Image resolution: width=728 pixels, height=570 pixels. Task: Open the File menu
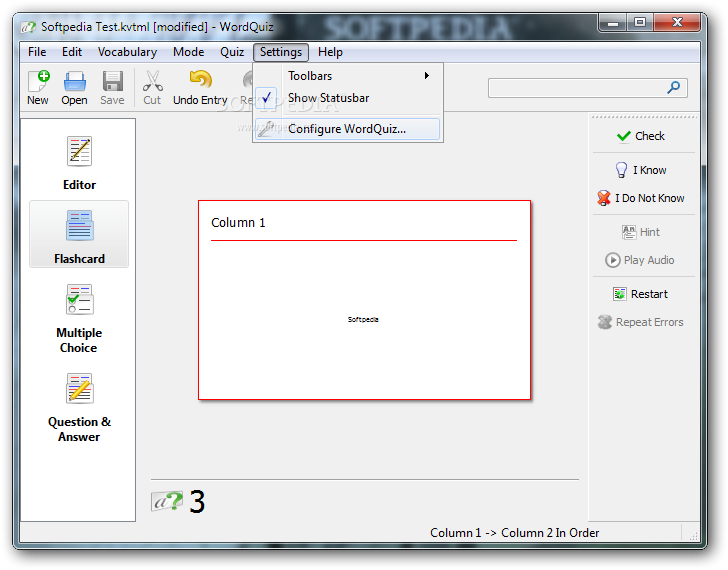click(37, 52)
